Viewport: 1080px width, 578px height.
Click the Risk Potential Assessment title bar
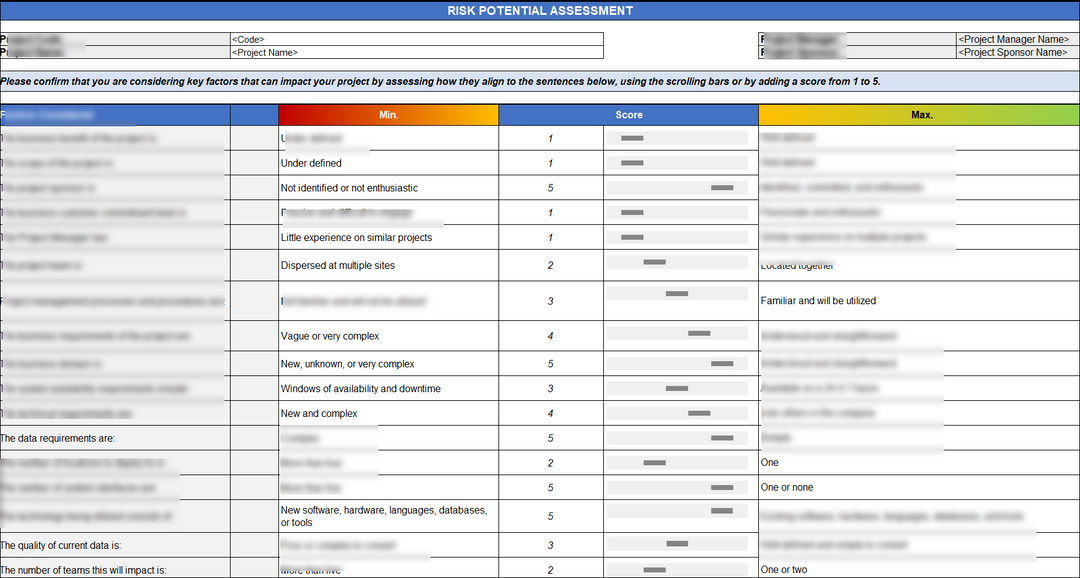(x=540, y=10)
